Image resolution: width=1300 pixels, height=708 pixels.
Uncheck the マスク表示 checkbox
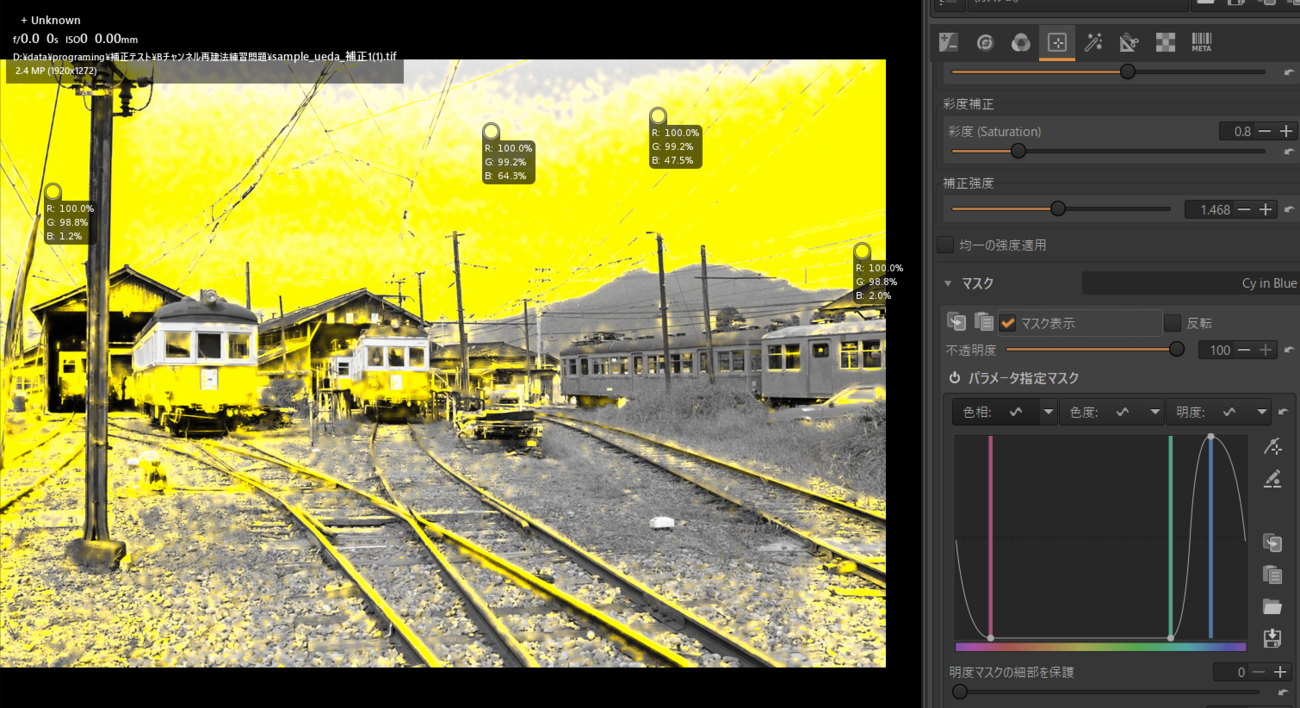[1008, 323]
